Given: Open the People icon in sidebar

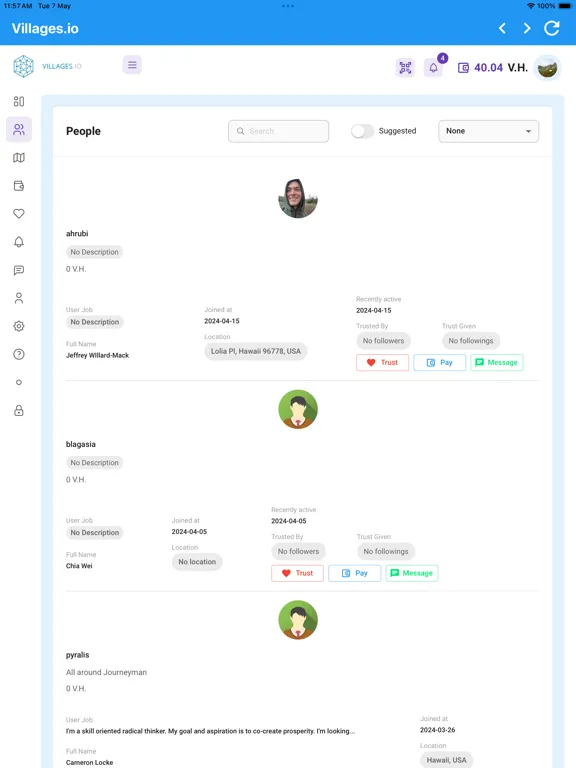Looking at the screenshot, I should (19, 129).
